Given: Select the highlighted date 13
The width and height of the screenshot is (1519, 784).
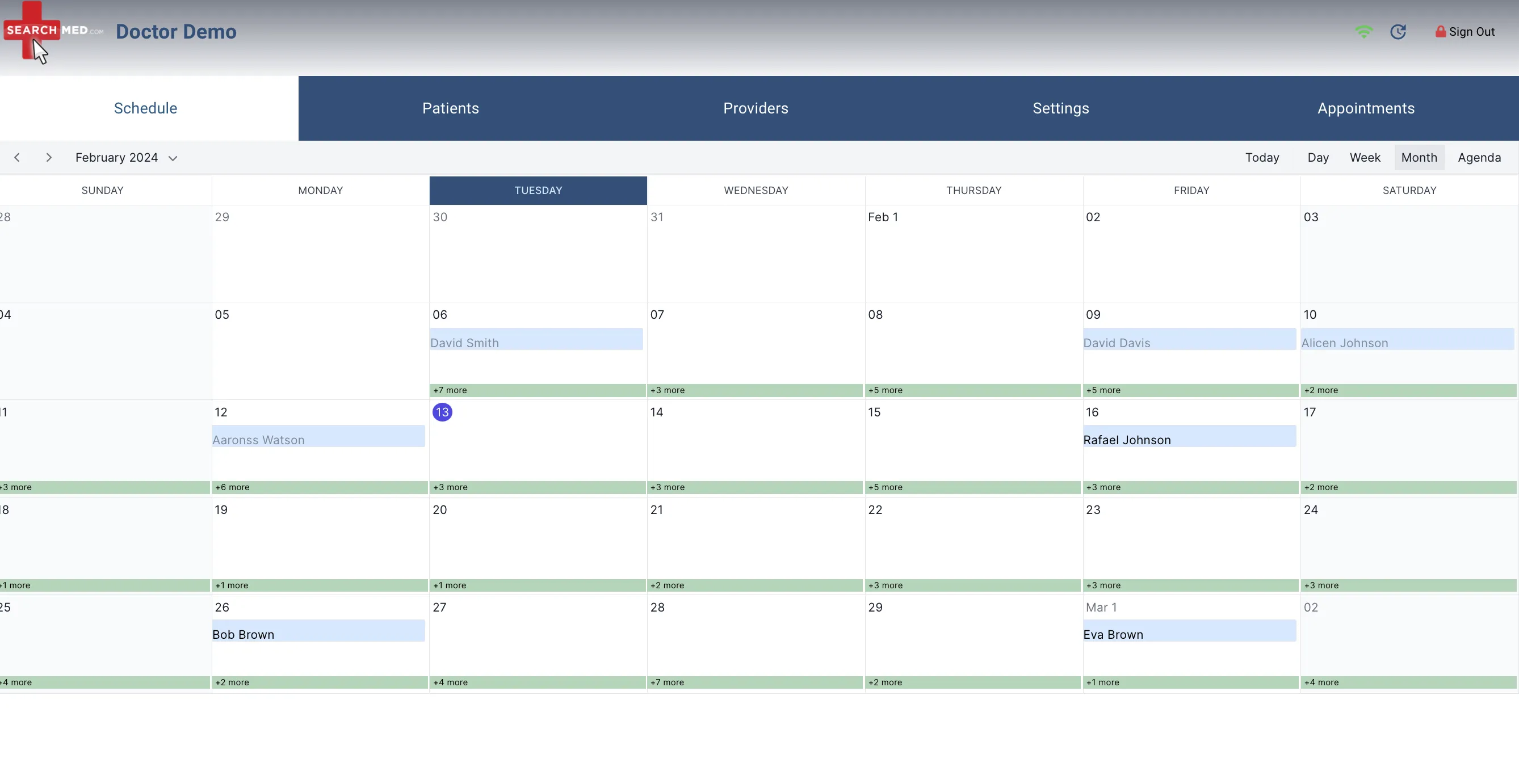Looking at the screenshot, I should (442, 412).
